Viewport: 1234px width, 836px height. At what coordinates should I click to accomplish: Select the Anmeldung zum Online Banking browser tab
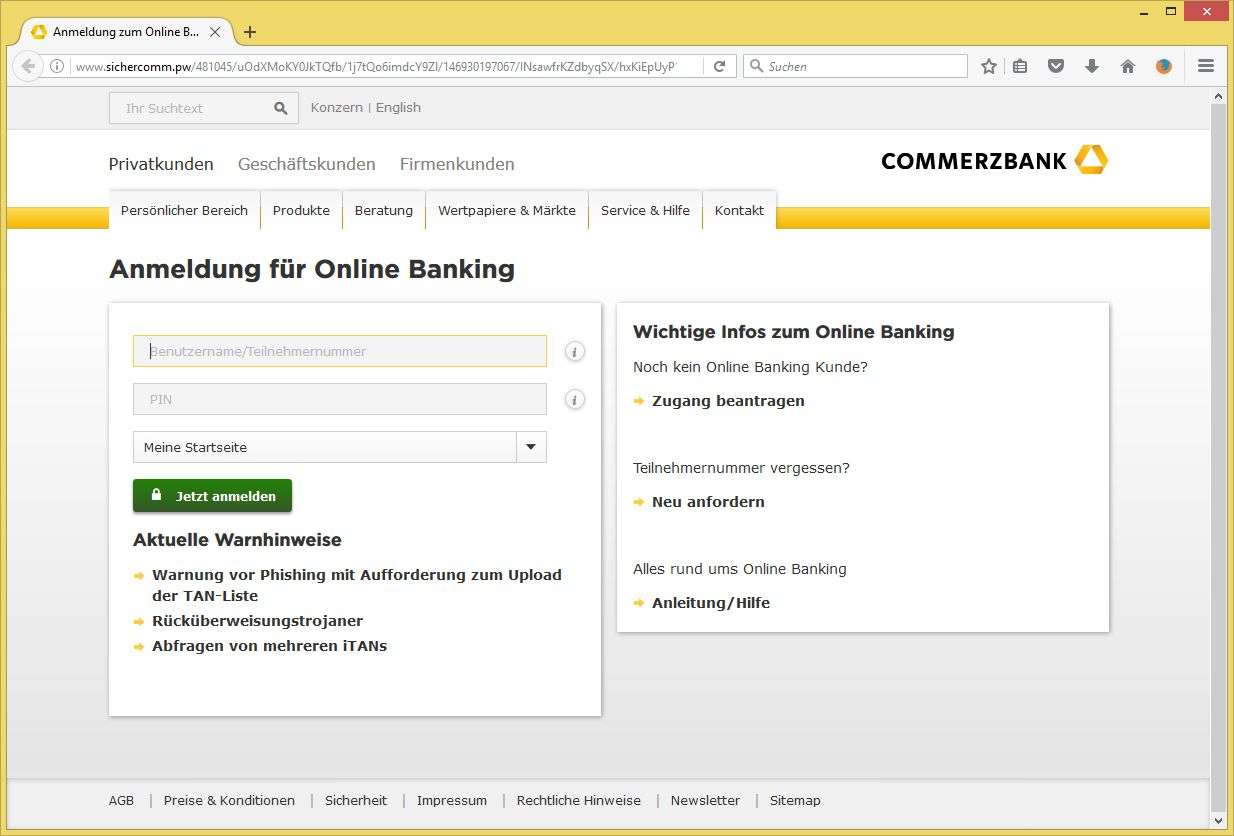(x=125, y=32)
